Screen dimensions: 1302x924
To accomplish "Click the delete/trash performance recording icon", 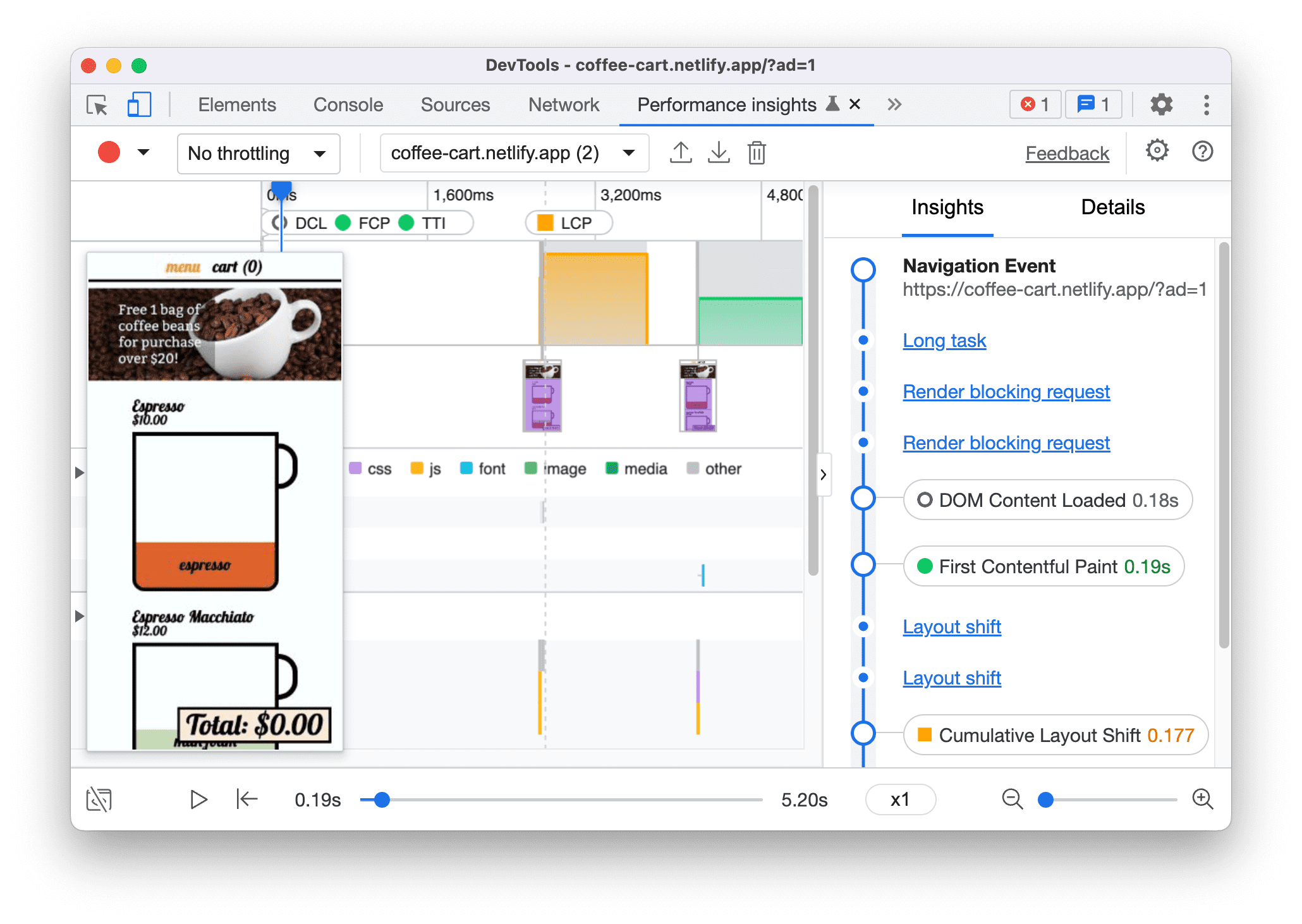I will (758, 154).
